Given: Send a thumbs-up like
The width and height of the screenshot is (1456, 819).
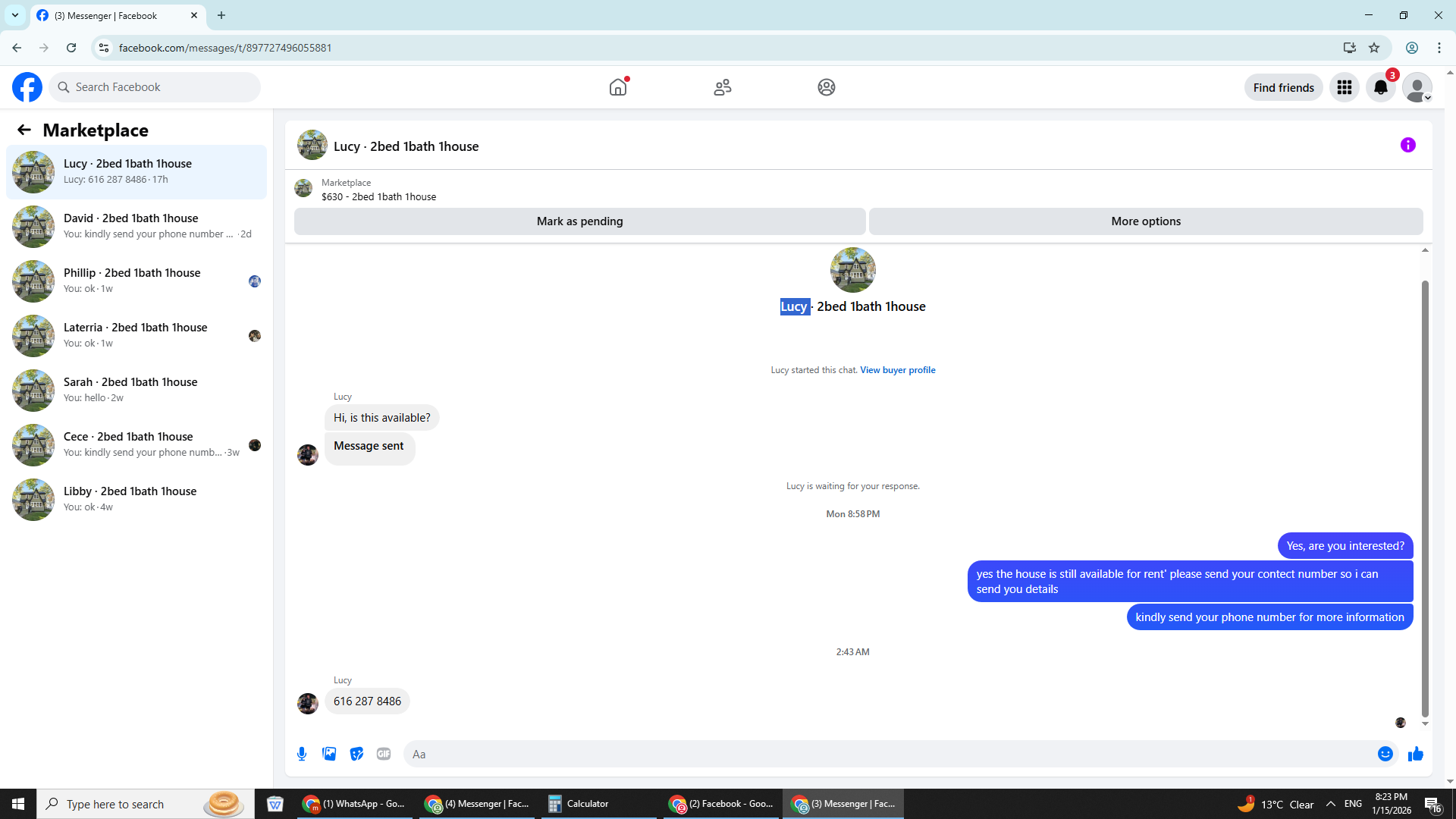Looking at the screenshot, I should [x=1415, y=754].
